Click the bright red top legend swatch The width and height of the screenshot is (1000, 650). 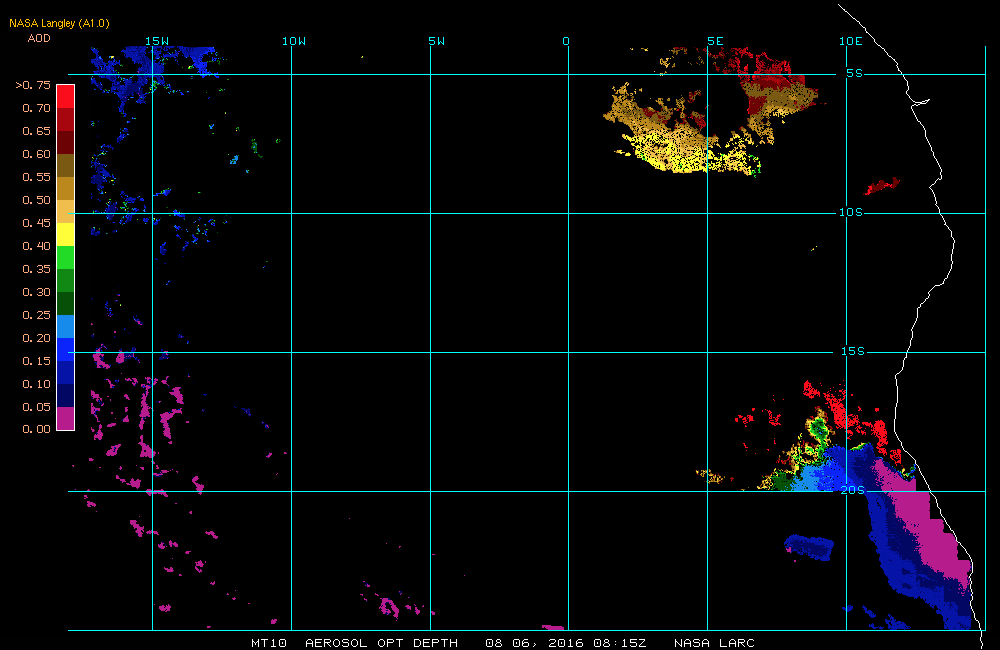point(65,95)
